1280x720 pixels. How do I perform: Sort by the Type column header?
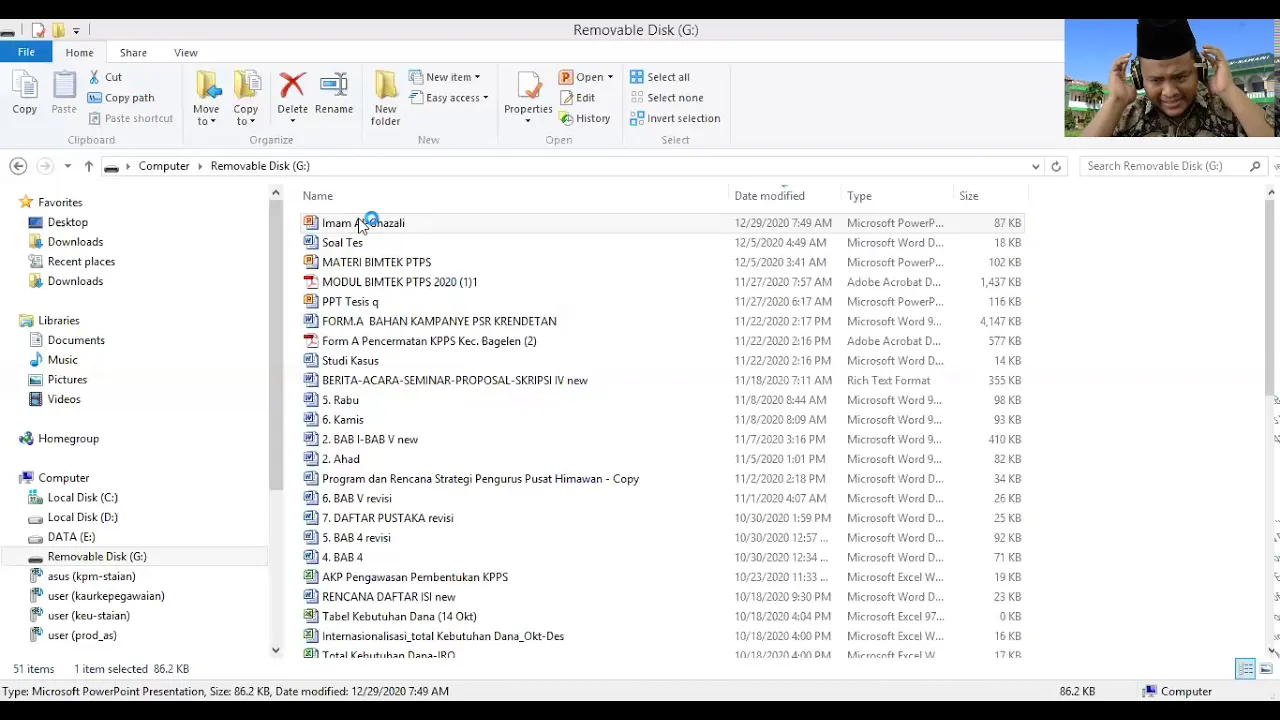coord(859,196)
